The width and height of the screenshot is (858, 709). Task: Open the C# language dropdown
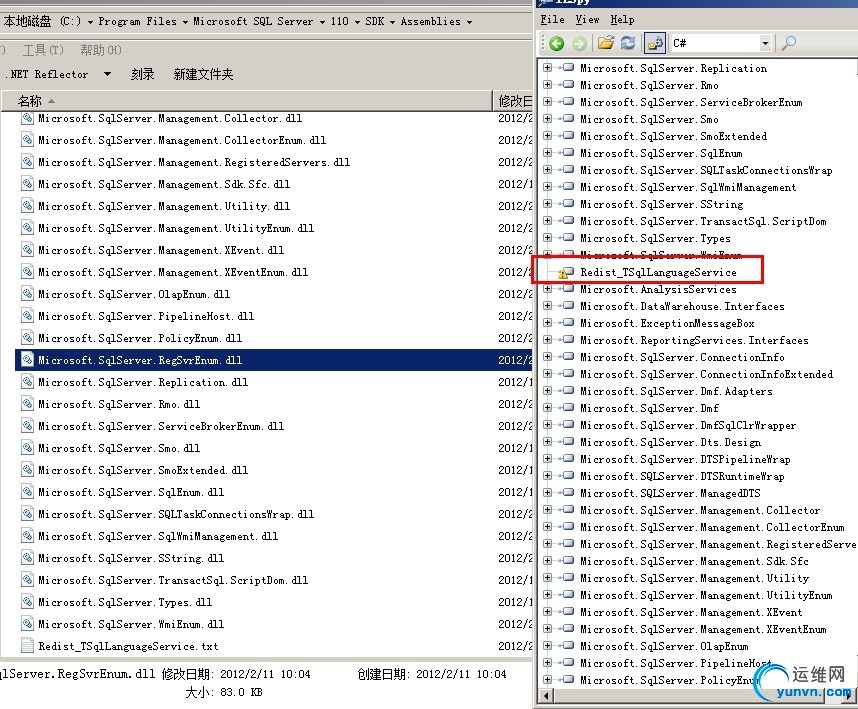click(765, 43)
